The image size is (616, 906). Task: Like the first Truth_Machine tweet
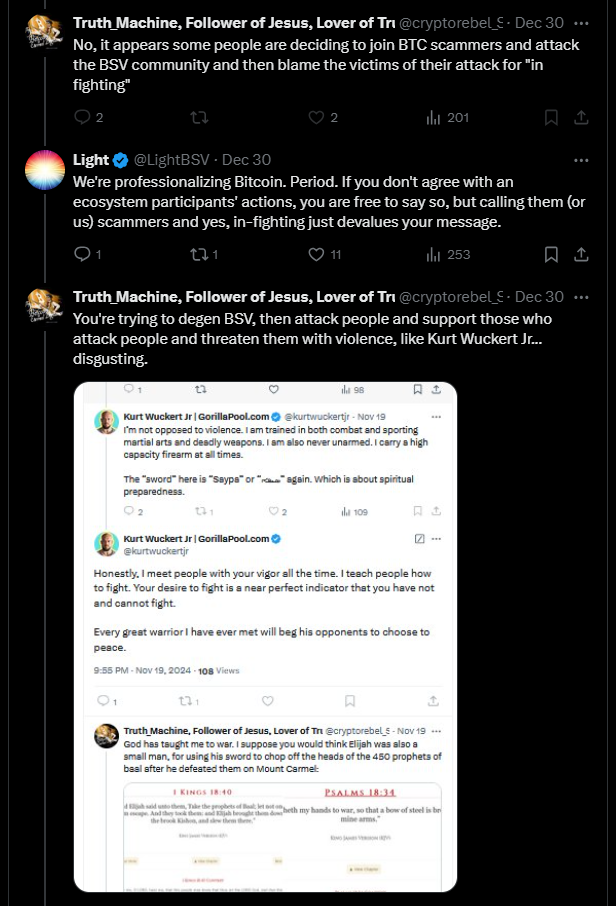click(x=322, y=118)
